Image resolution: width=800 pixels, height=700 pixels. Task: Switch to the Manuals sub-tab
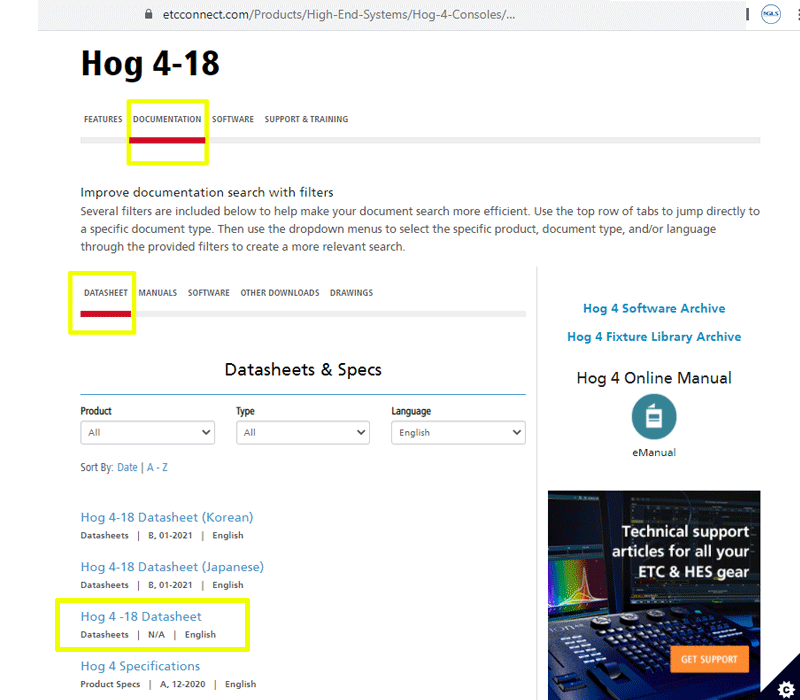tap(158, 293)
